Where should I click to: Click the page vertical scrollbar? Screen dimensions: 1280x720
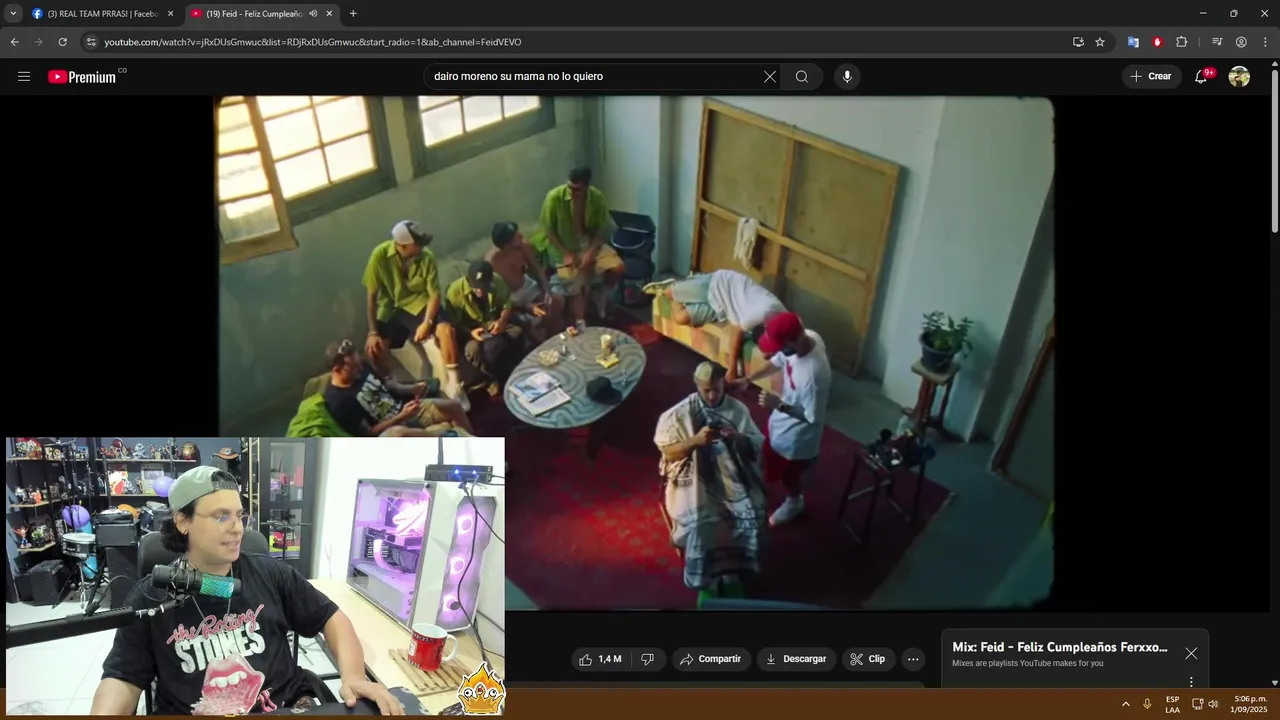click(x=1274, y=150)
